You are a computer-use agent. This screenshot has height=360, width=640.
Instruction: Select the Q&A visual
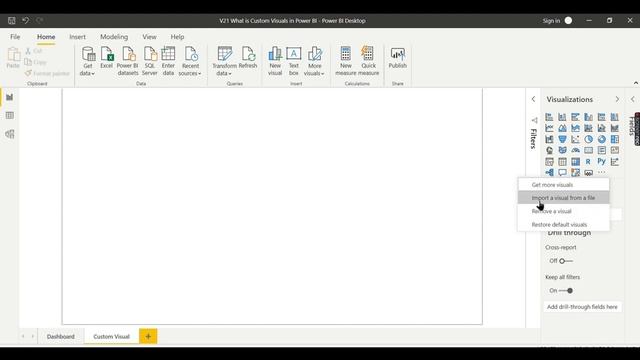[562, 173]
